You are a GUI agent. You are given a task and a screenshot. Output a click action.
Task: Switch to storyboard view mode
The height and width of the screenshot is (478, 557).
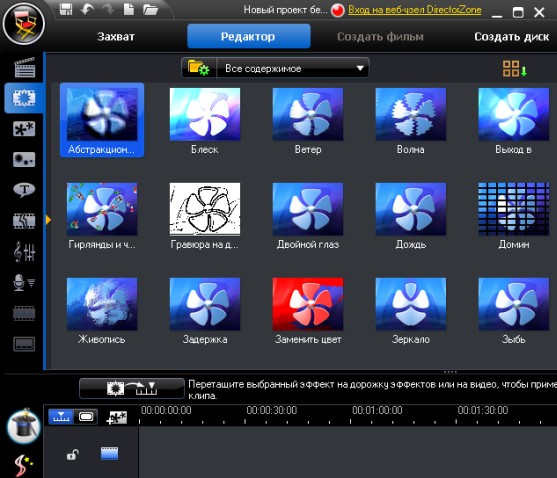(x=86, y=416)
